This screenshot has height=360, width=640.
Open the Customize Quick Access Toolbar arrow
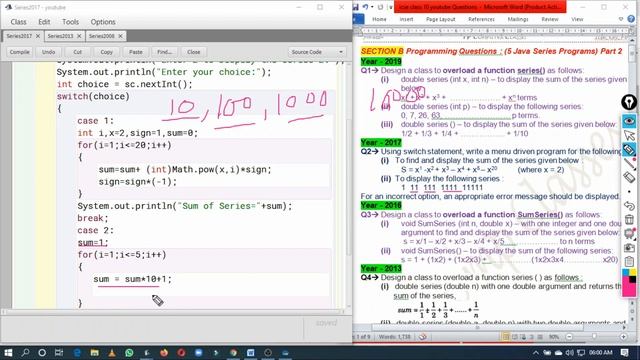tap(391, 7)
